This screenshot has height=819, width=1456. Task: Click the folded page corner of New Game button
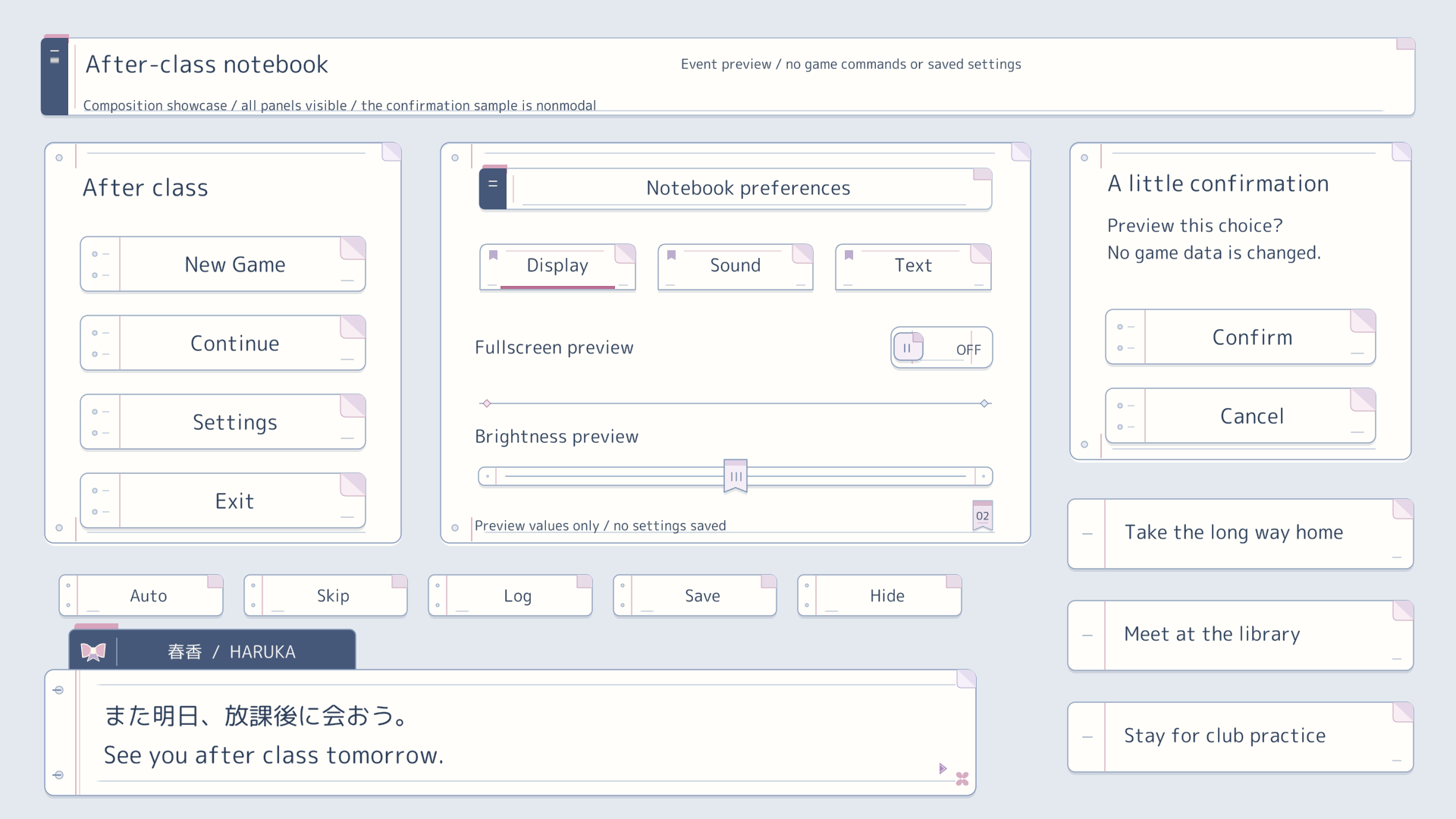click(353, 249)
